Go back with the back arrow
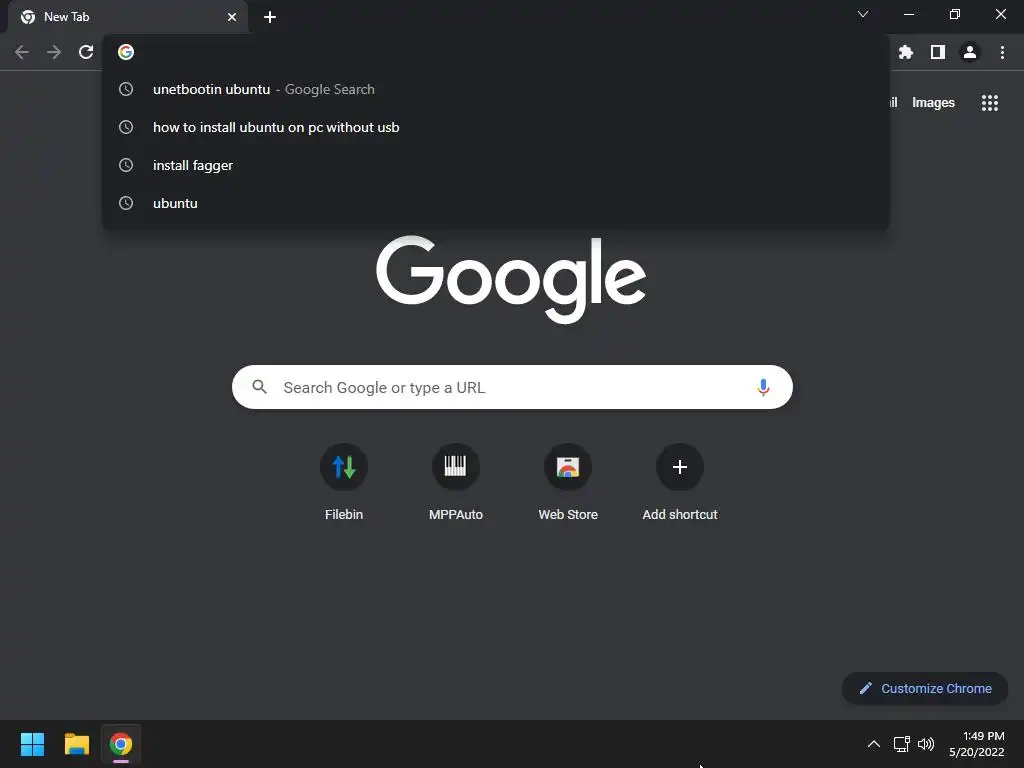Viewport: 1024px width, 768px height. pos(22,52)
